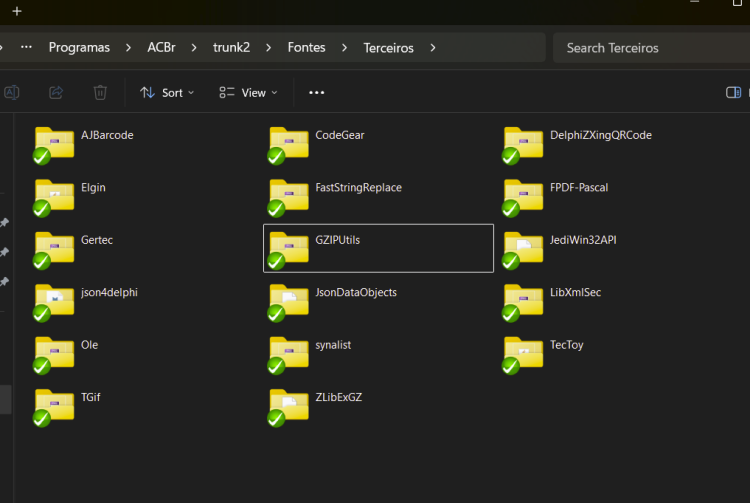This screenshot has width=750, height=503.
Task: Click the json4delphi folder name
Action: pyautogui.click(x=110, y=293)
